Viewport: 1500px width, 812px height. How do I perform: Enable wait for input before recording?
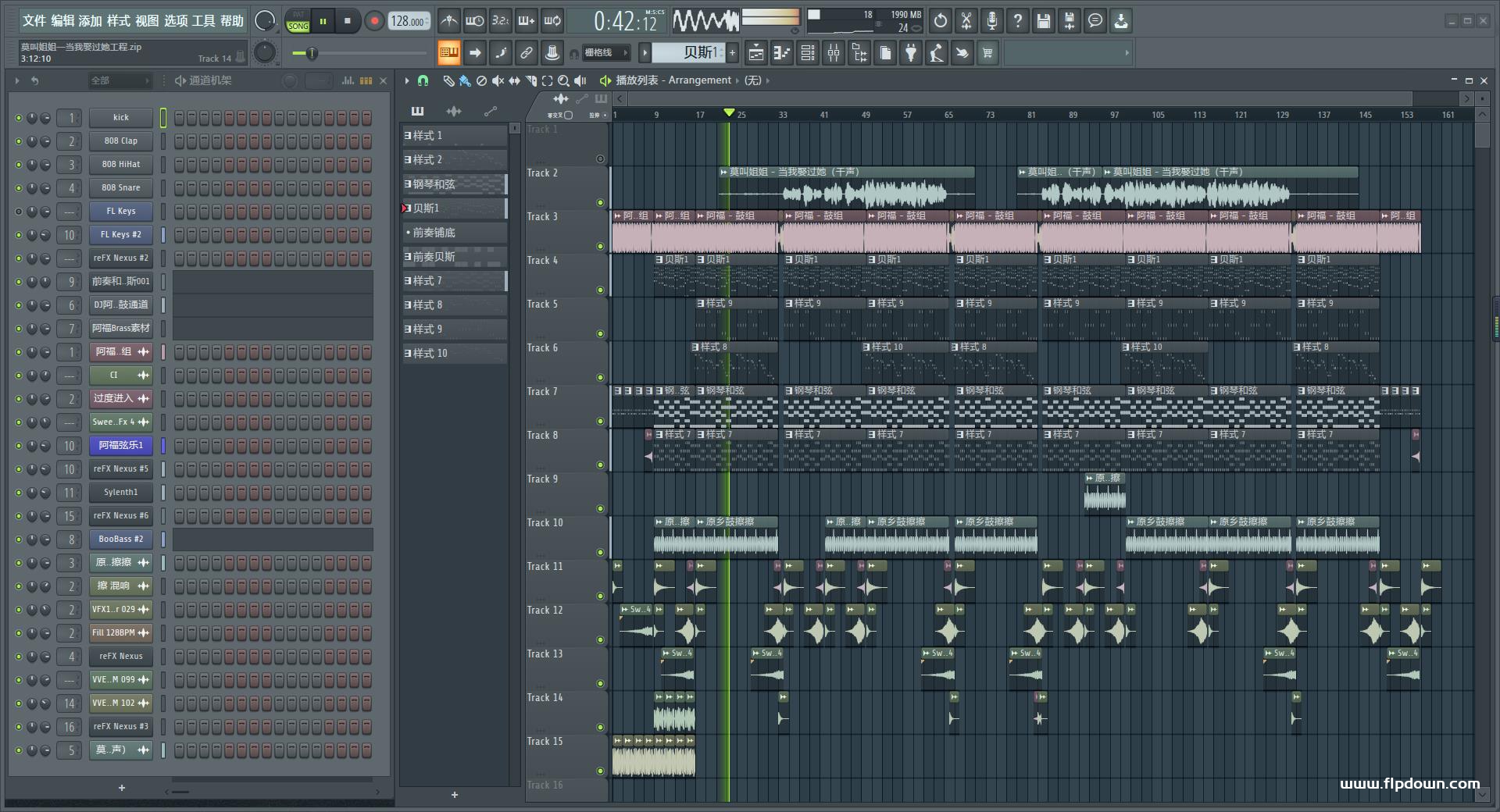click(x=474, y=21)
